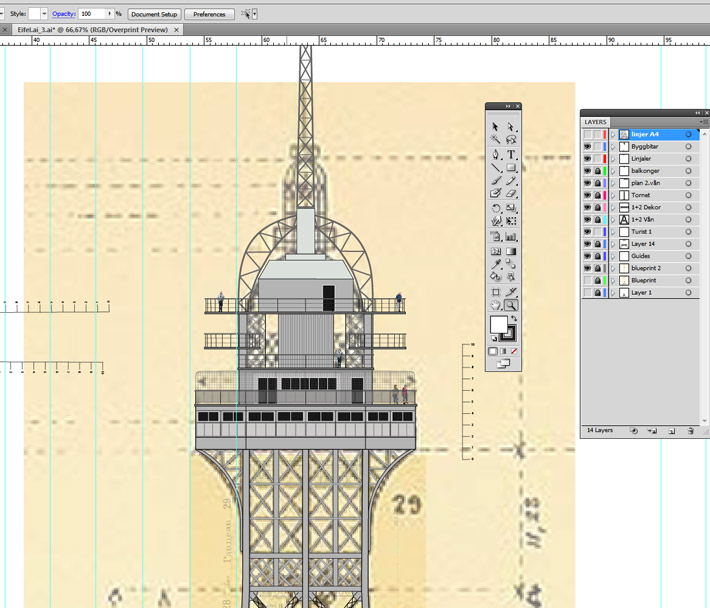Select the Magic Wand tool
The height and width of the screenshot is (608, 710).
496,141
